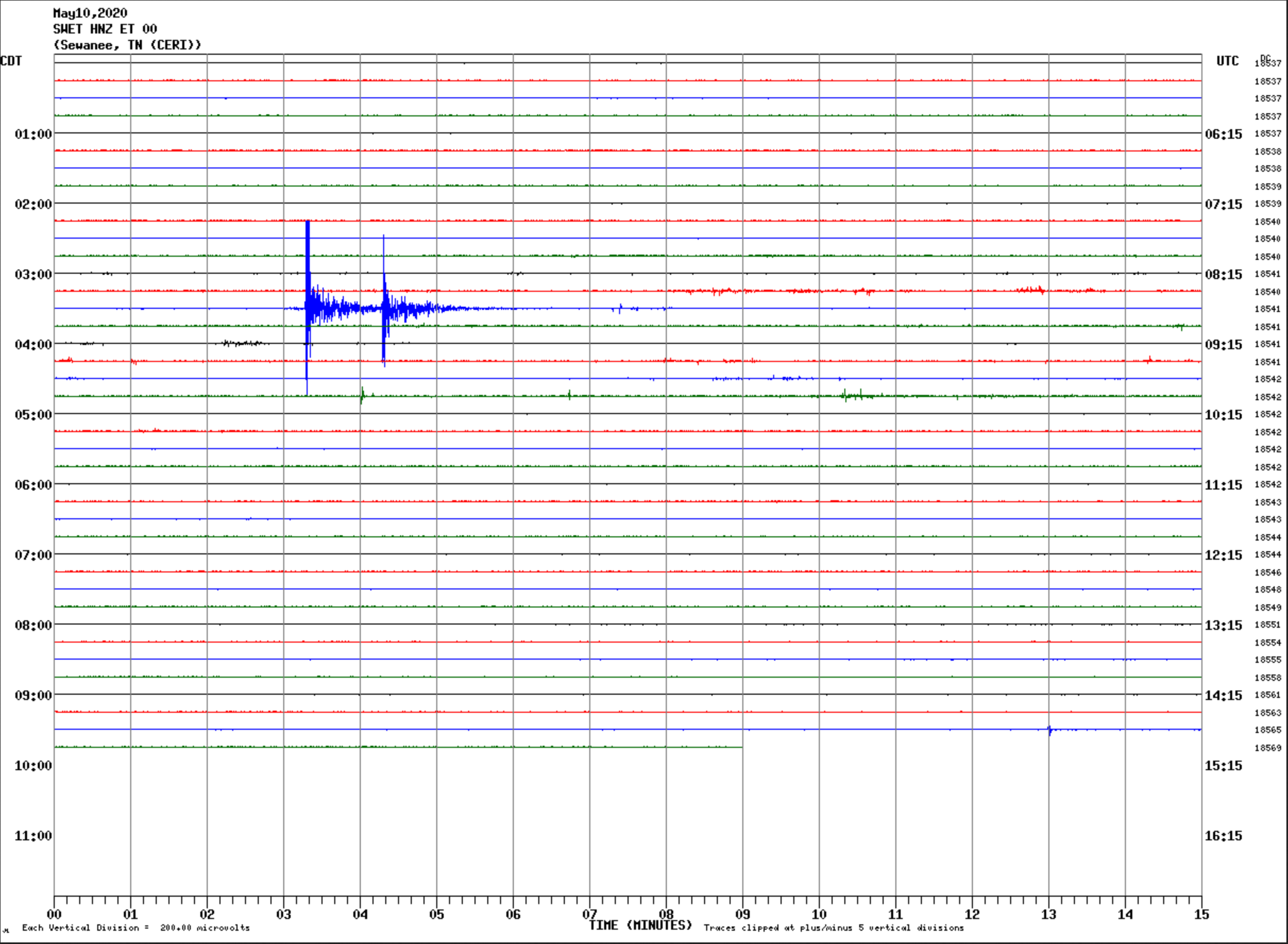Image resolution: width=1288 pixels, height=944 pixels.
Task: Click the 18569 DC offset value
Action: click(1267, 748)
